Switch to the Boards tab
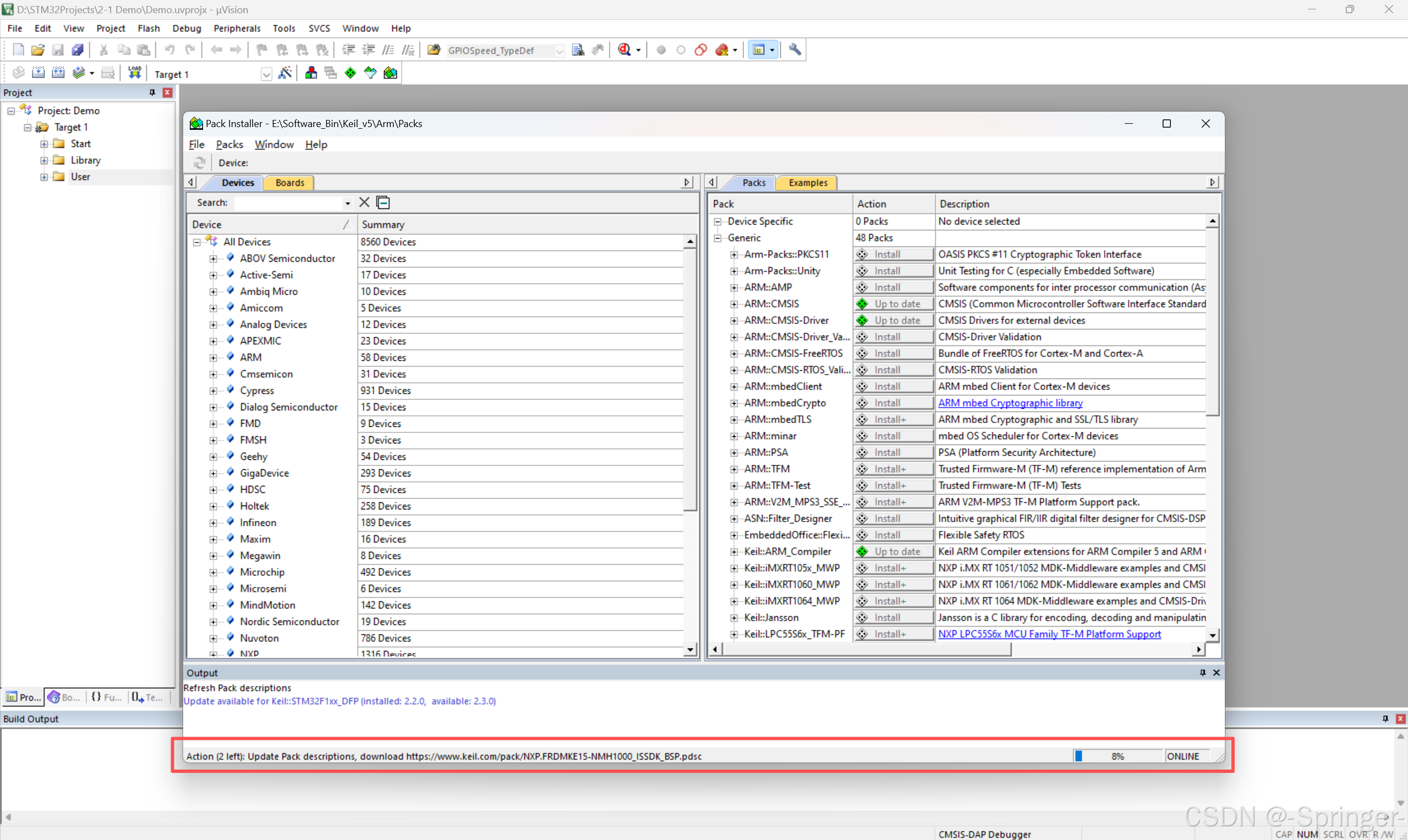 tap(290, 183)
